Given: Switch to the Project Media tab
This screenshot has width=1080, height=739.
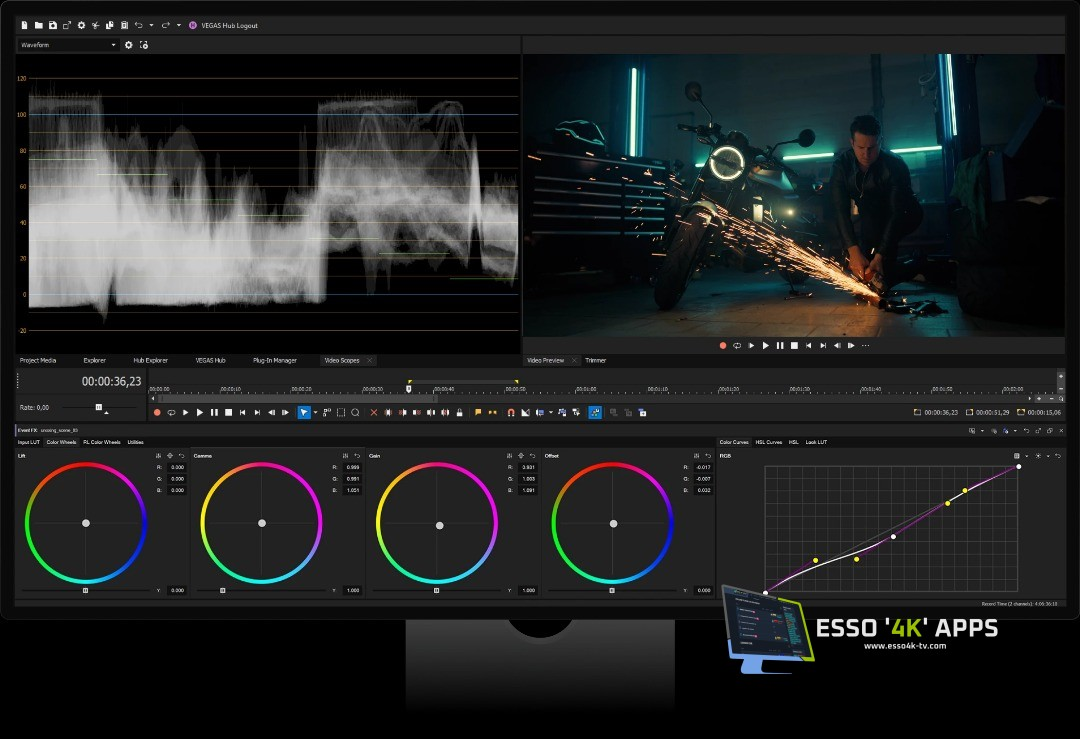Looking at the screenshot, I should (40, 360).
